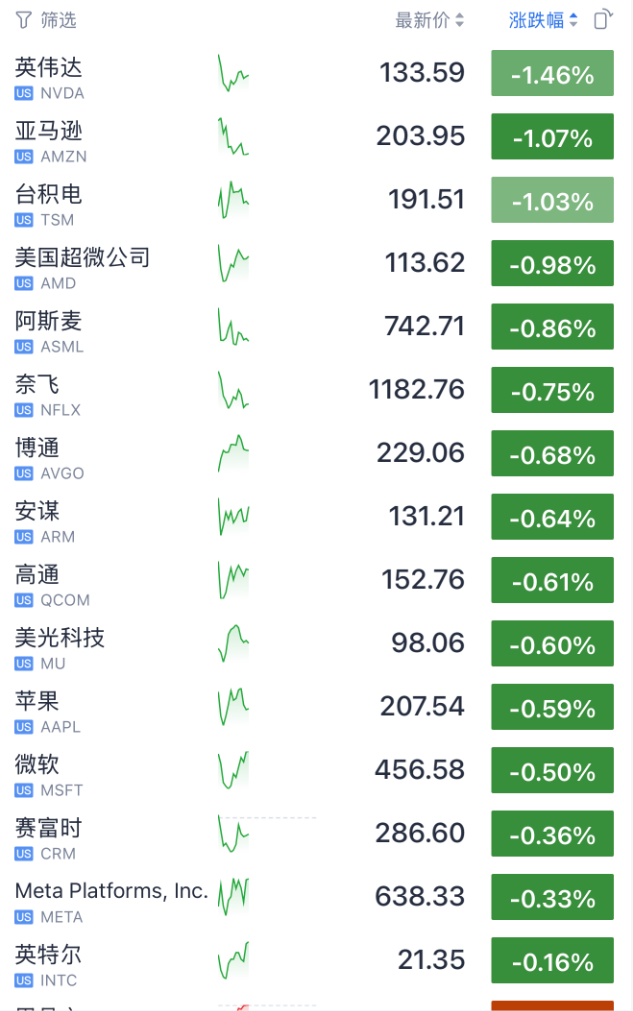Screen dimensions: 633x1011
Task: Sort by 最新价 column header
Action: pos(429,20)
